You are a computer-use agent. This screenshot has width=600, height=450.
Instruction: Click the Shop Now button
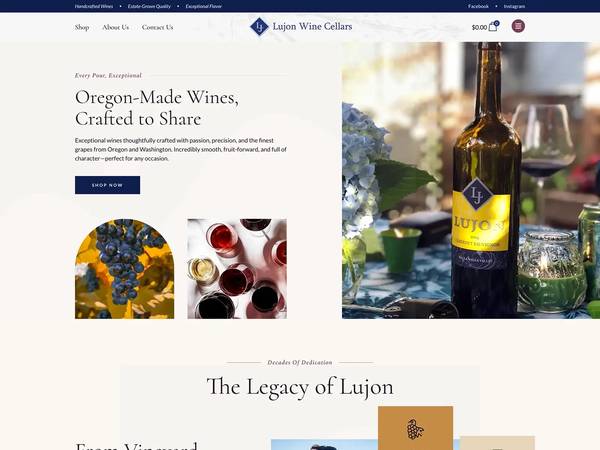(108, 185)
